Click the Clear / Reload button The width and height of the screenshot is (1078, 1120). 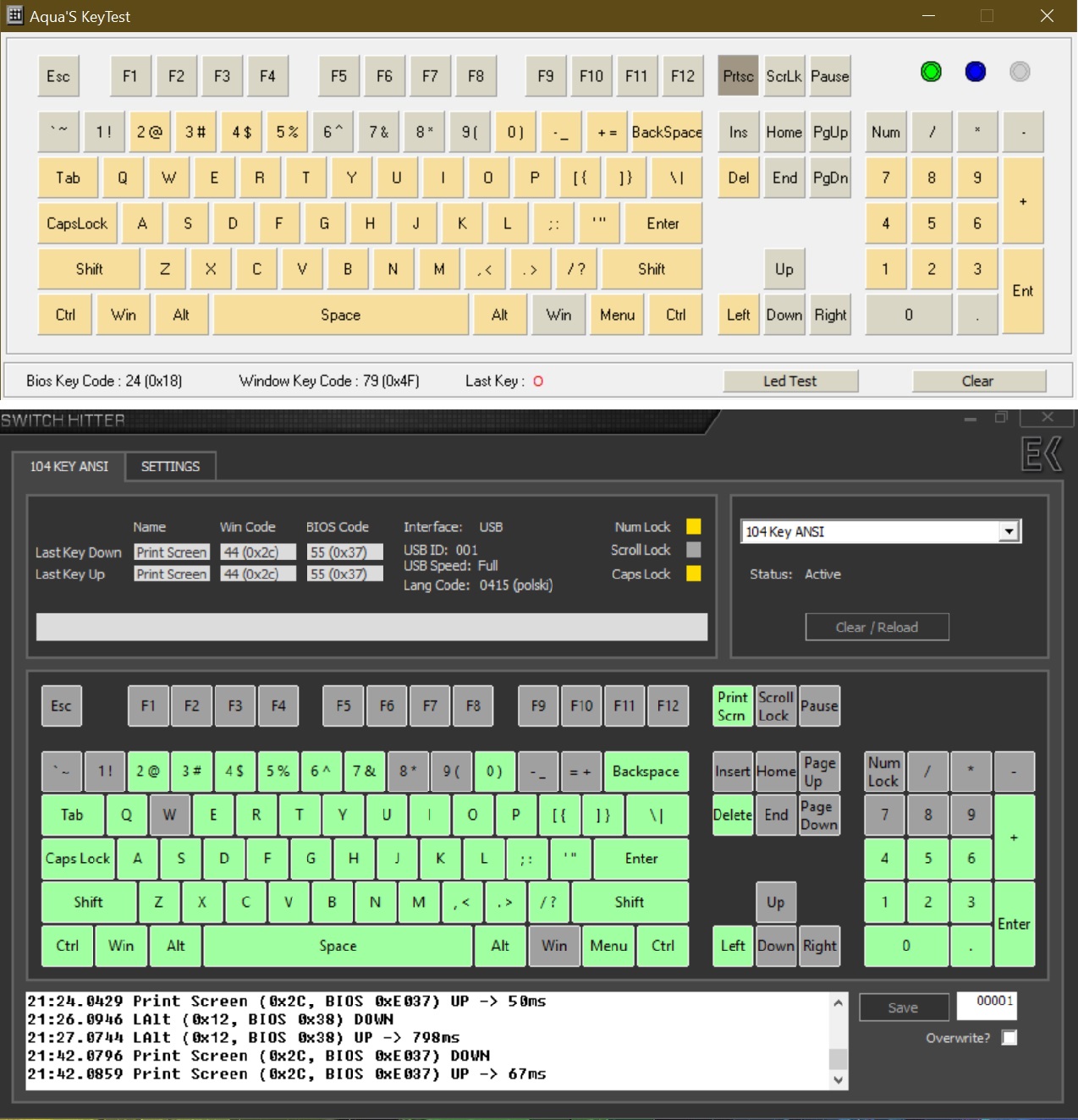(x=877, y=627)
